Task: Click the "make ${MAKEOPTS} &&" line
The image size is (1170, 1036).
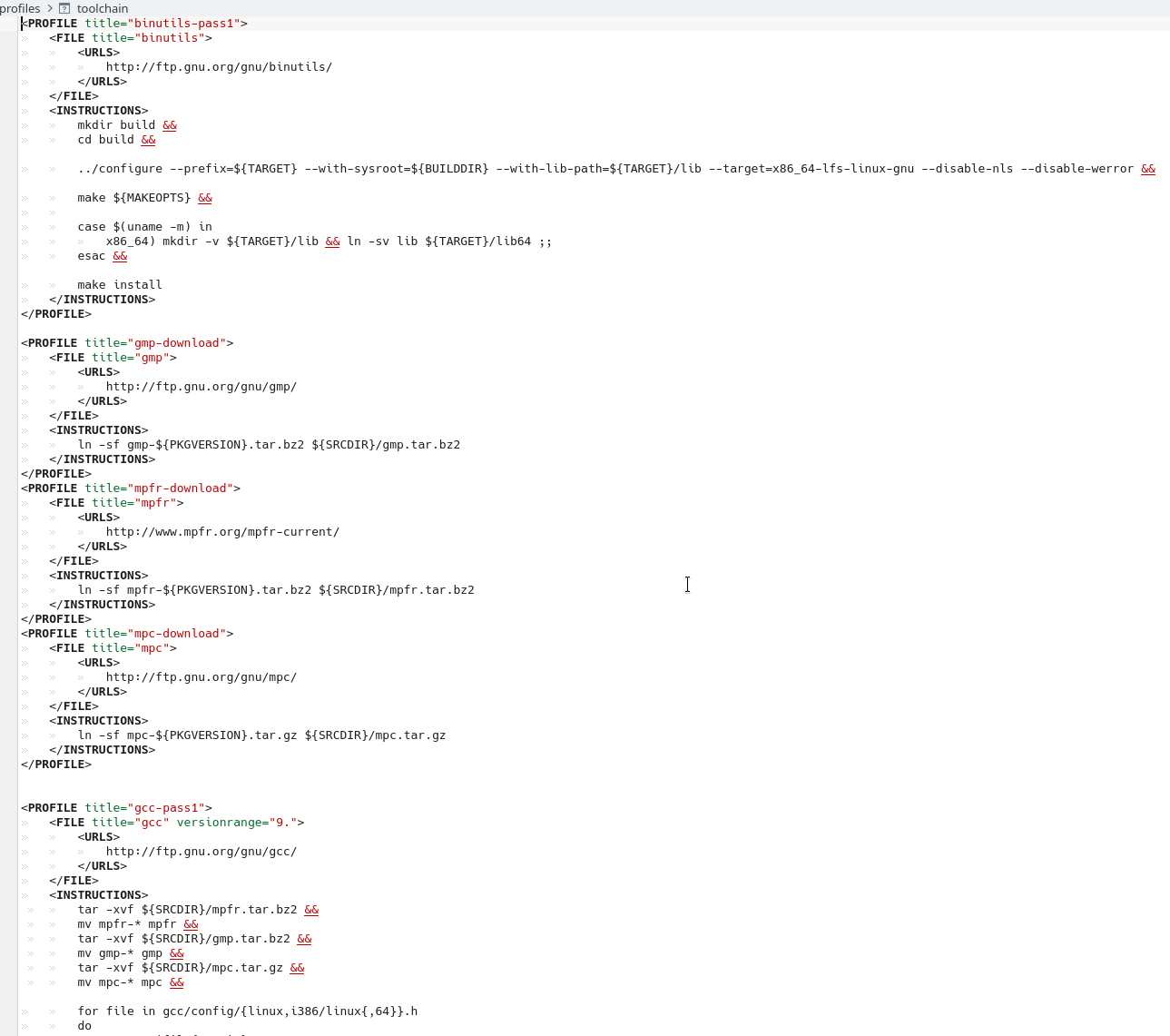Action: click(144, 198)
